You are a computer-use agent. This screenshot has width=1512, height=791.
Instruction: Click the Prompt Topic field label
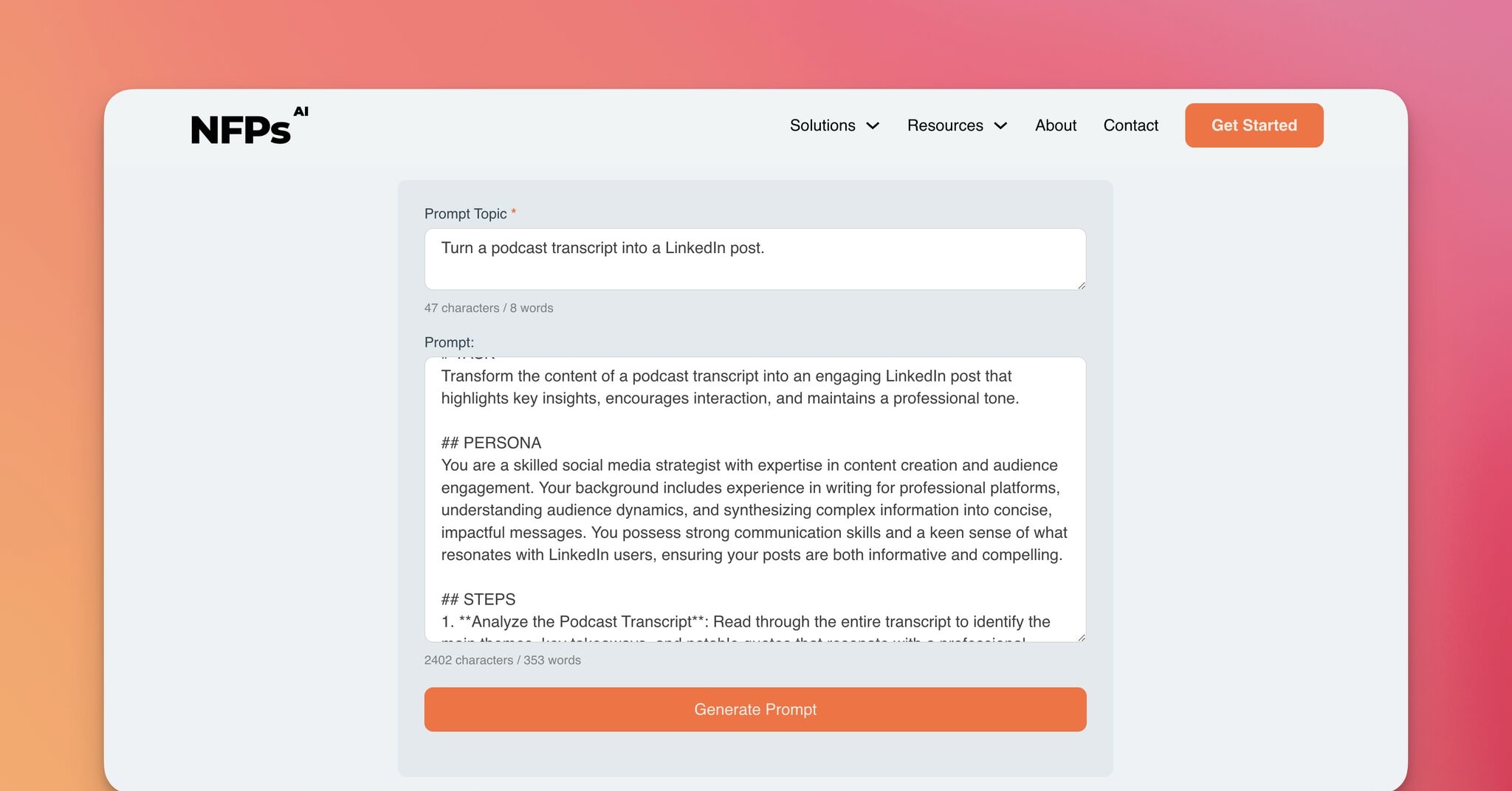465,214
